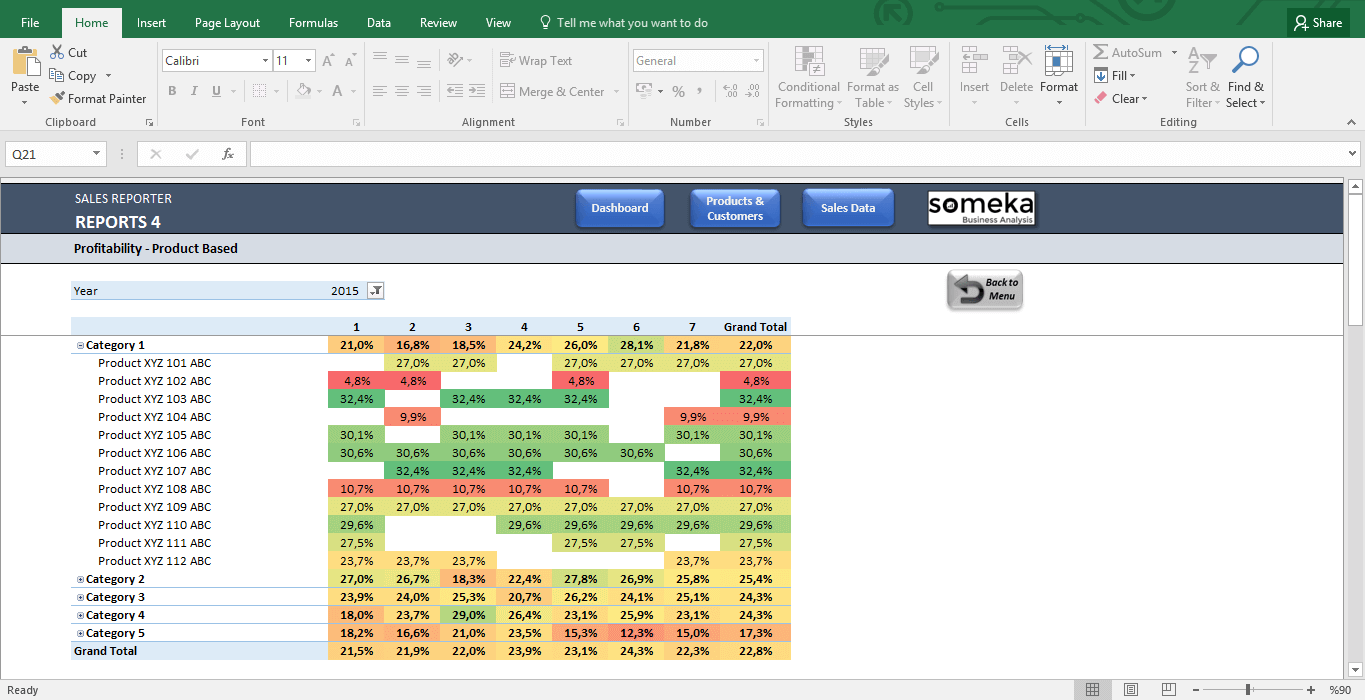Image resolution: width=1365 pixels, height=700 pixels.
Task: Click the Back to Menu button
Action: click(x=985, y=290)
